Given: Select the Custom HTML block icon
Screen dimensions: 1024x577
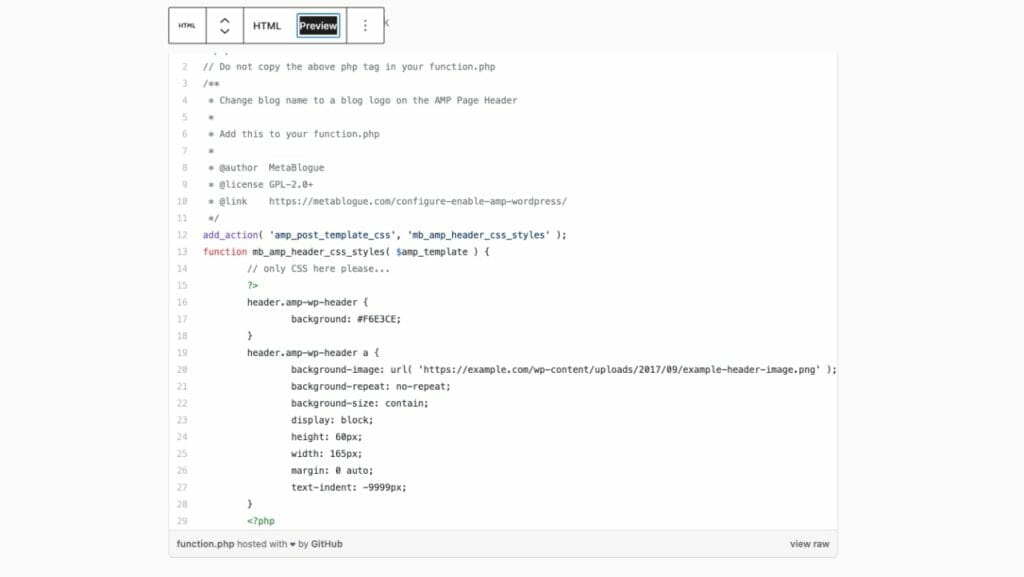Looking at the screenshot, I should pos(186,24).
